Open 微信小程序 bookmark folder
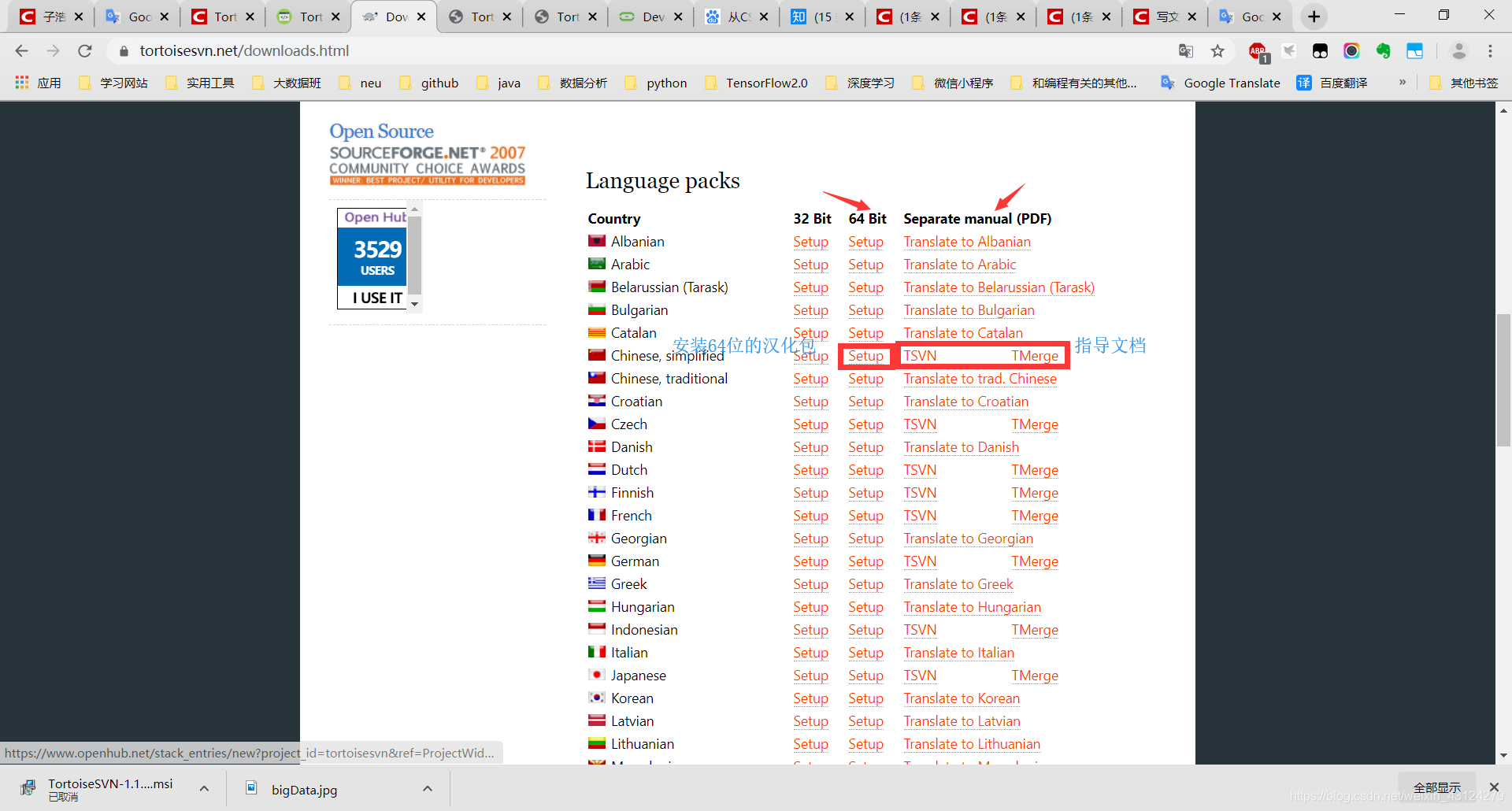The width and height of the screenshot is (1512, 811). [x=953, y=83]
